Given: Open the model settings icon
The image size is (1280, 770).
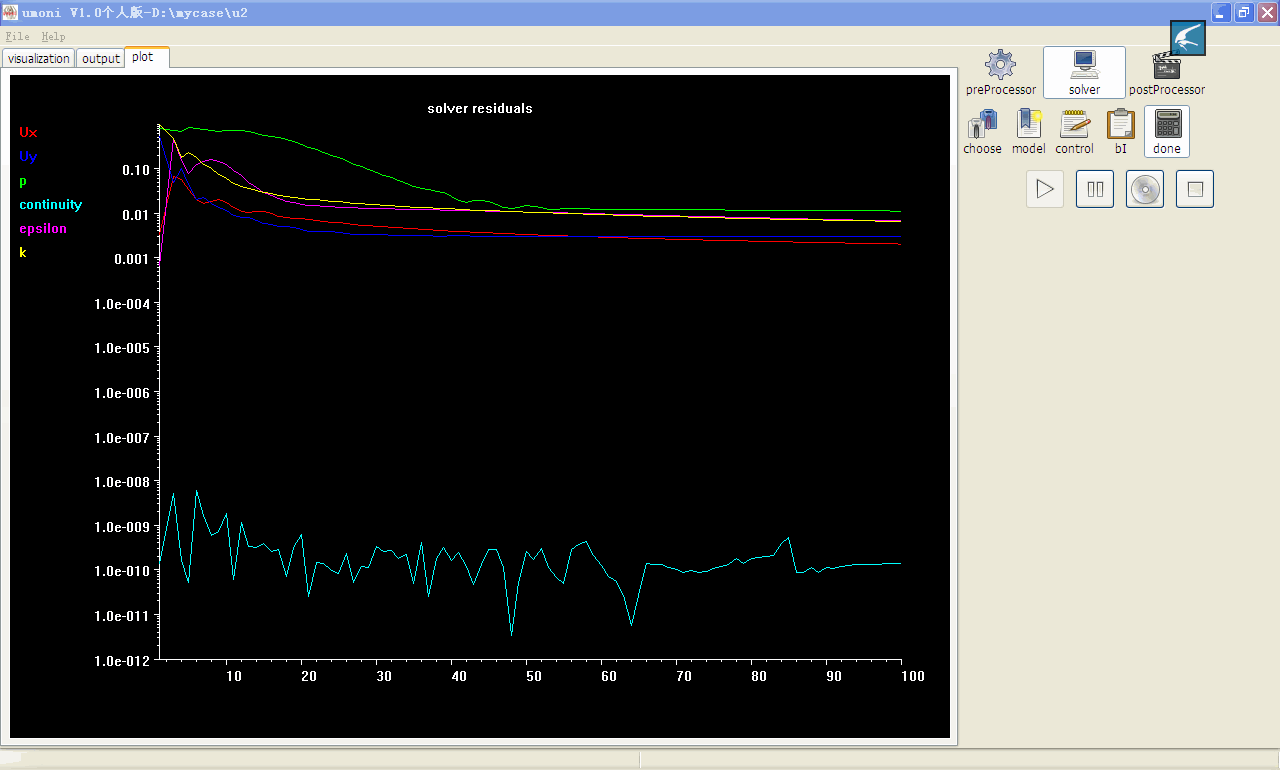Looking at the screenshot, I should [x=1028, y=125].
